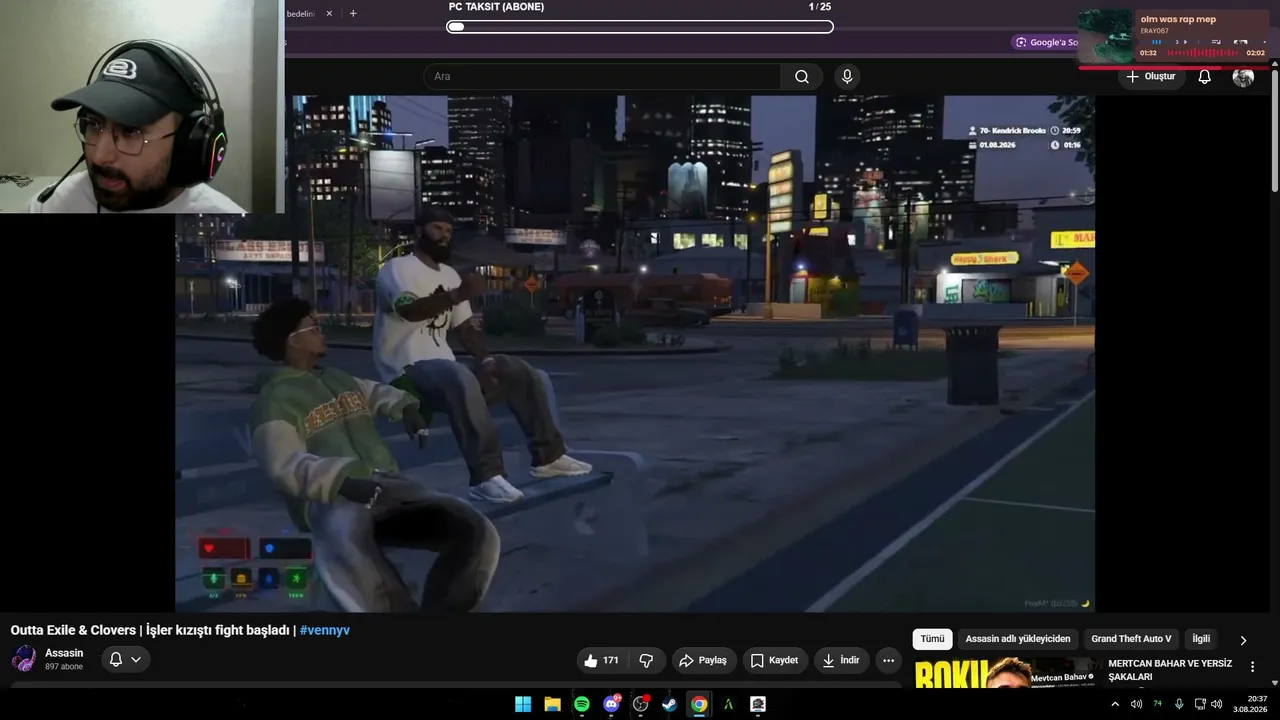This screenshot has width=1280, height=720.
Task: Select the Assasin adlı yükleyiciden chip
Action: (1017, 639)
